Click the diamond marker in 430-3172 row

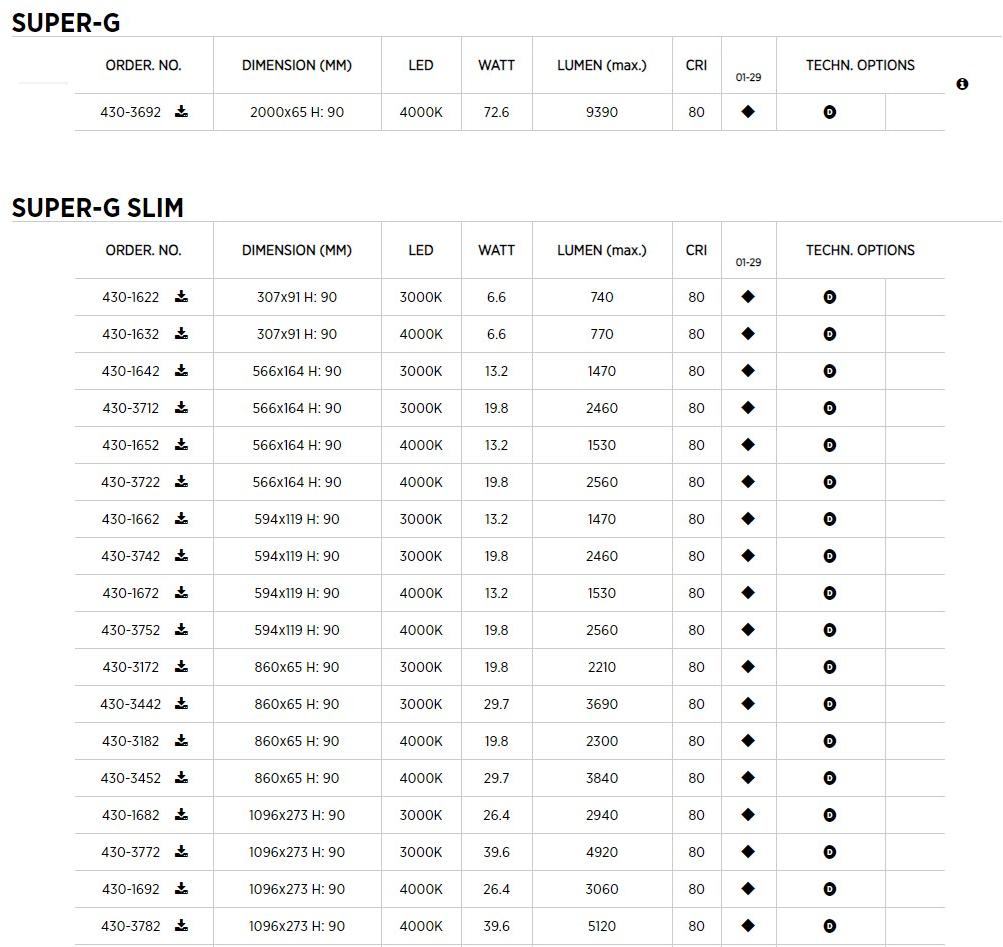(748, 667)
